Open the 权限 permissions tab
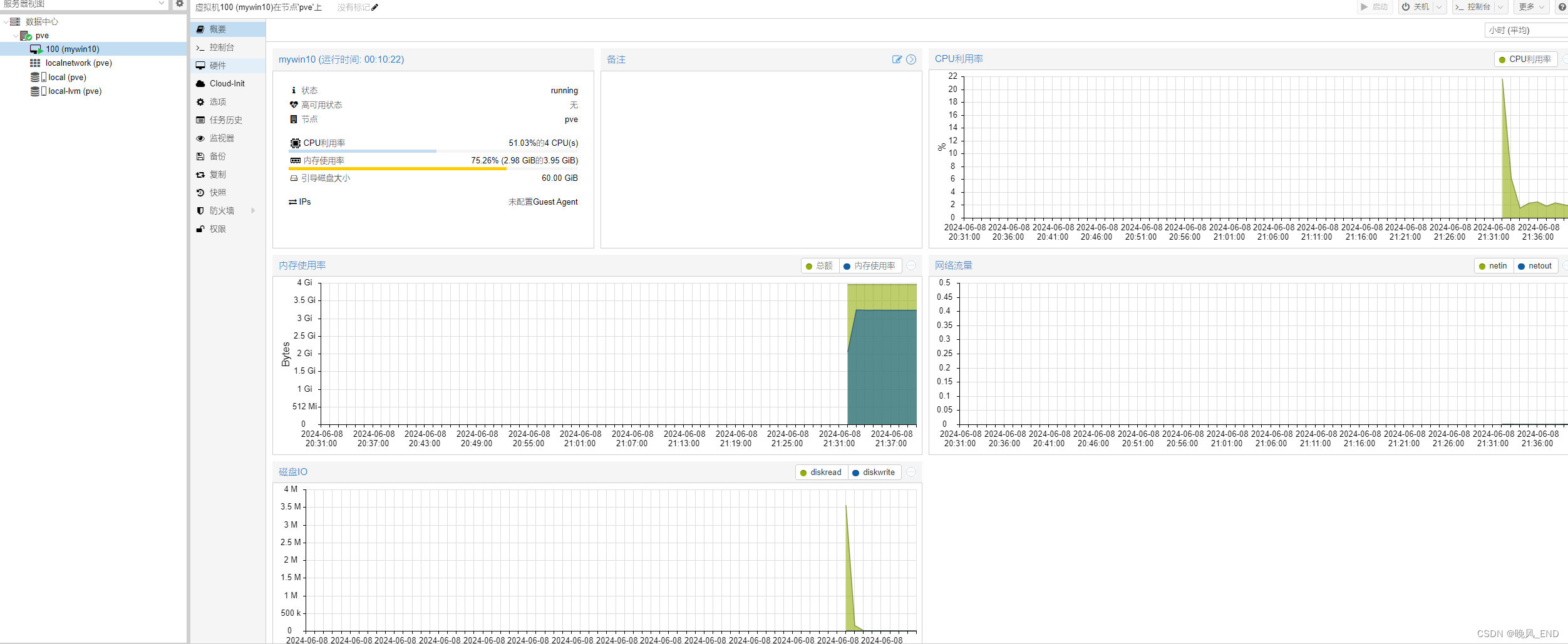1568x644 pixels. (228, 229)
